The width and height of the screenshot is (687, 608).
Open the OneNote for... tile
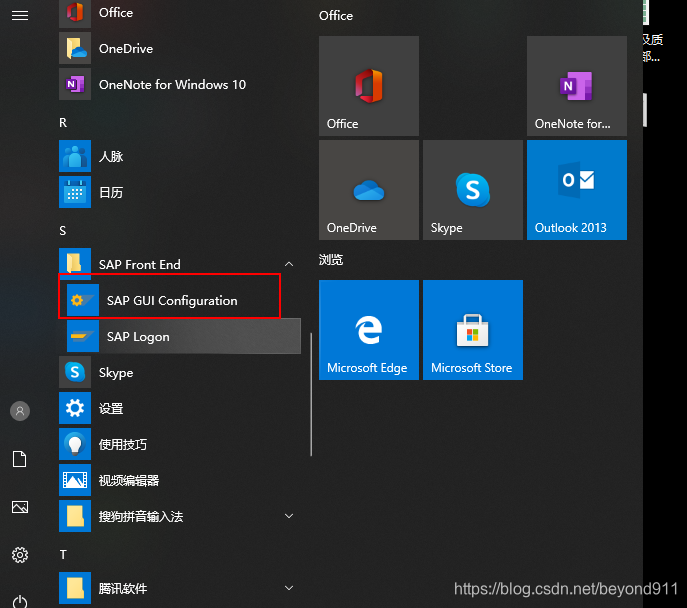click(577, 86)
